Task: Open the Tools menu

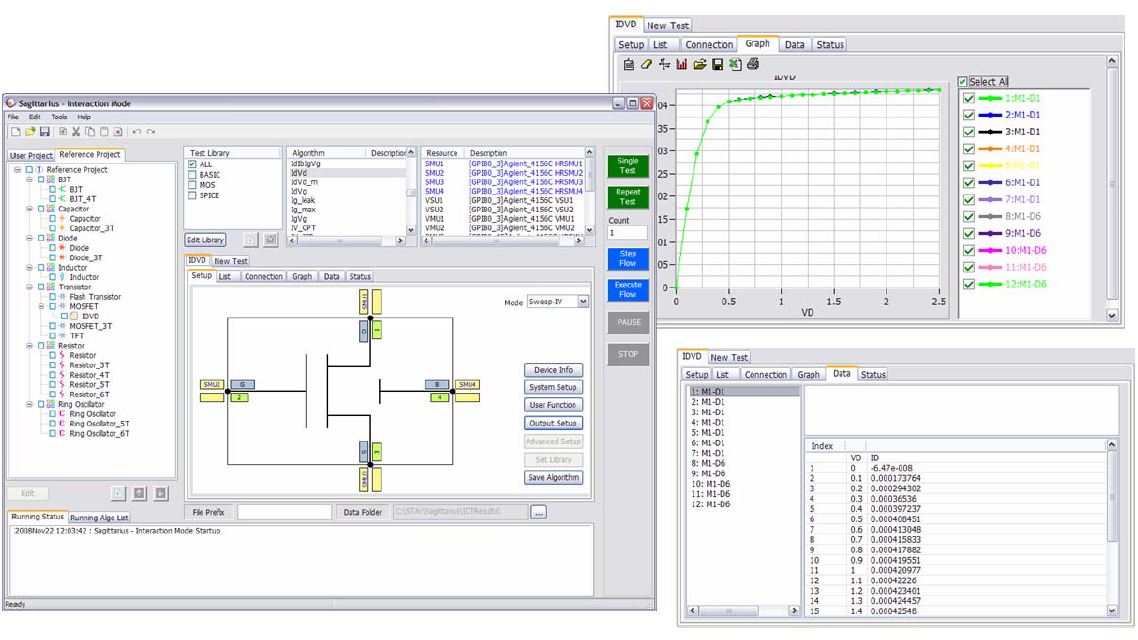Action: click(59, 117)
